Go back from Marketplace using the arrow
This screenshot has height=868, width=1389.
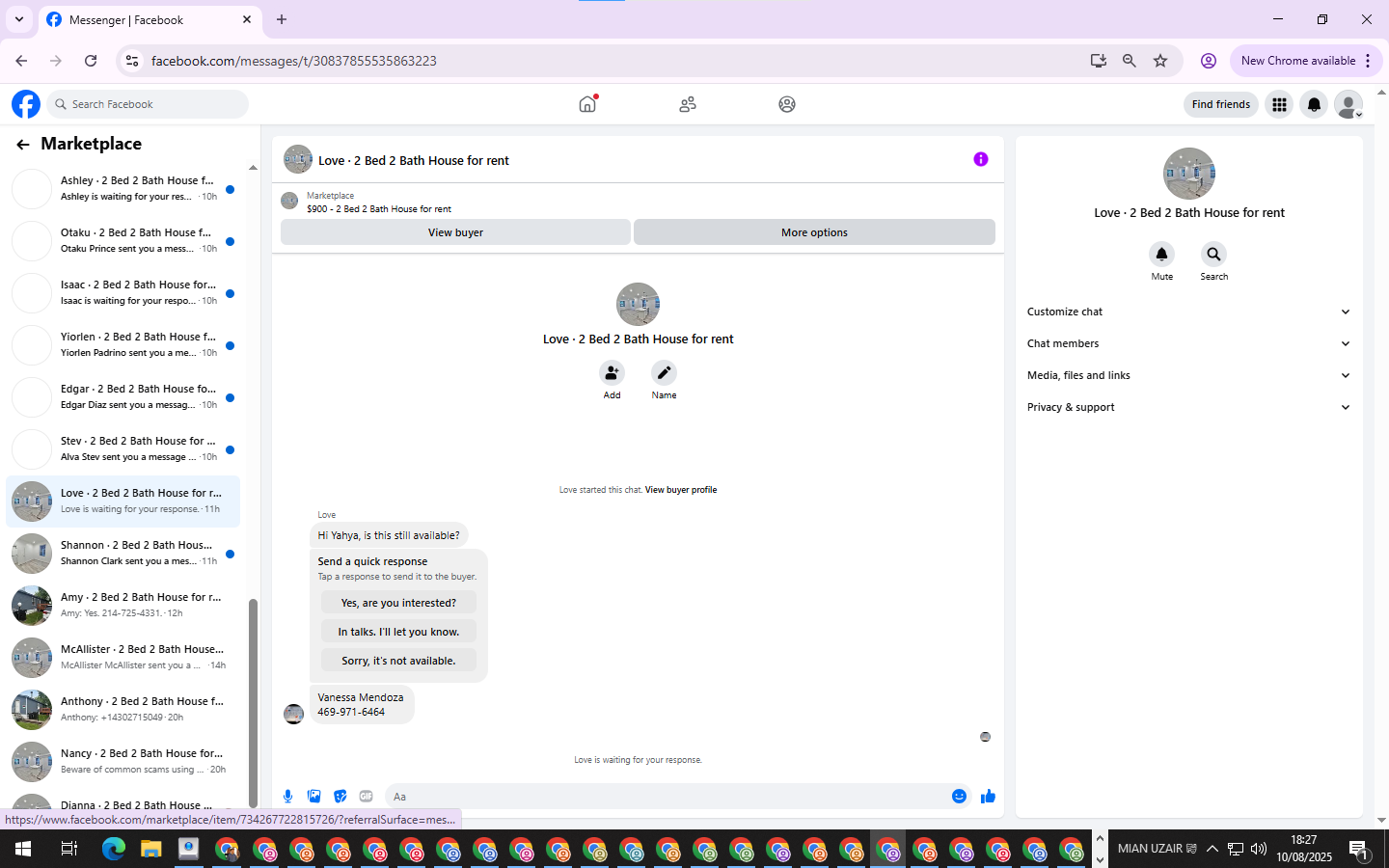coord(22,145)
